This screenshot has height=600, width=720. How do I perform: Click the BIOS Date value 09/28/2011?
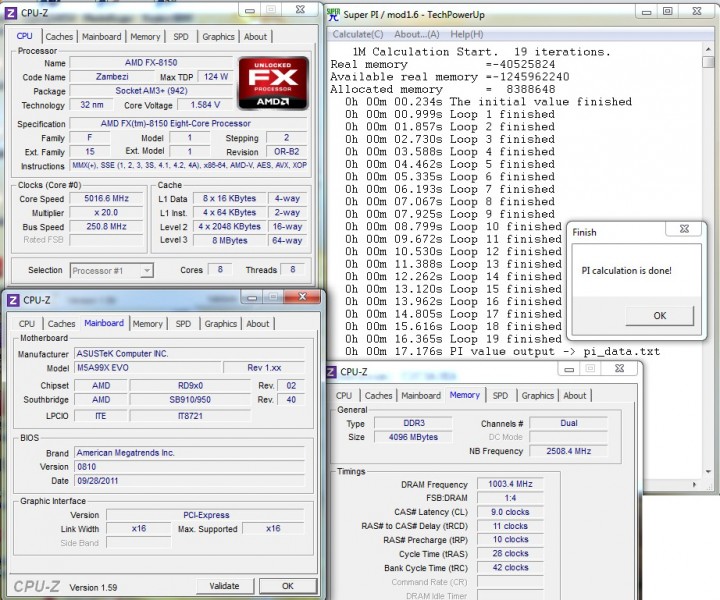pos(189,481)
